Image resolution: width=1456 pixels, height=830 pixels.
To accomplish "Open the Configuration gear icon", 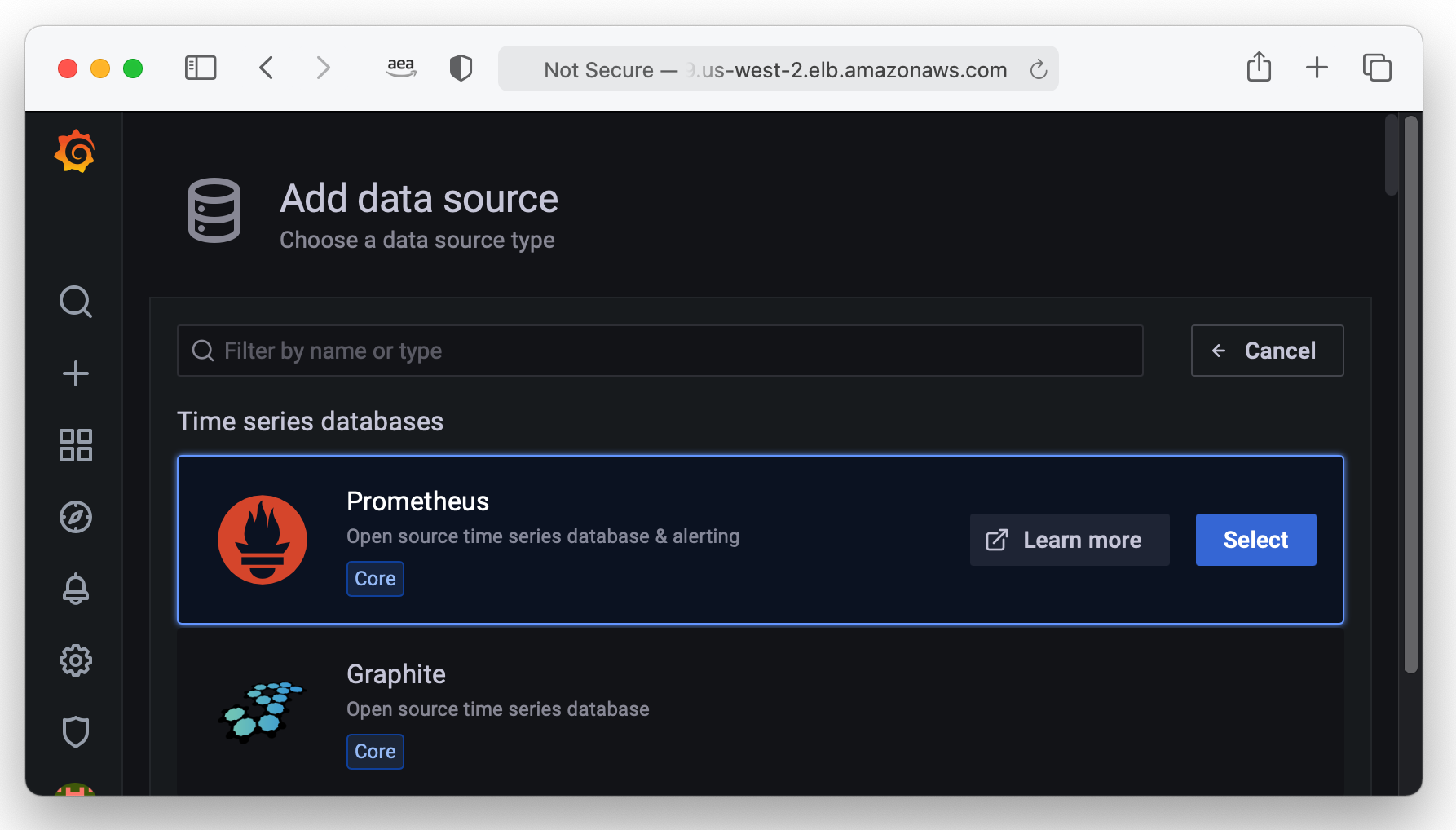I will [x=76, y=660].
